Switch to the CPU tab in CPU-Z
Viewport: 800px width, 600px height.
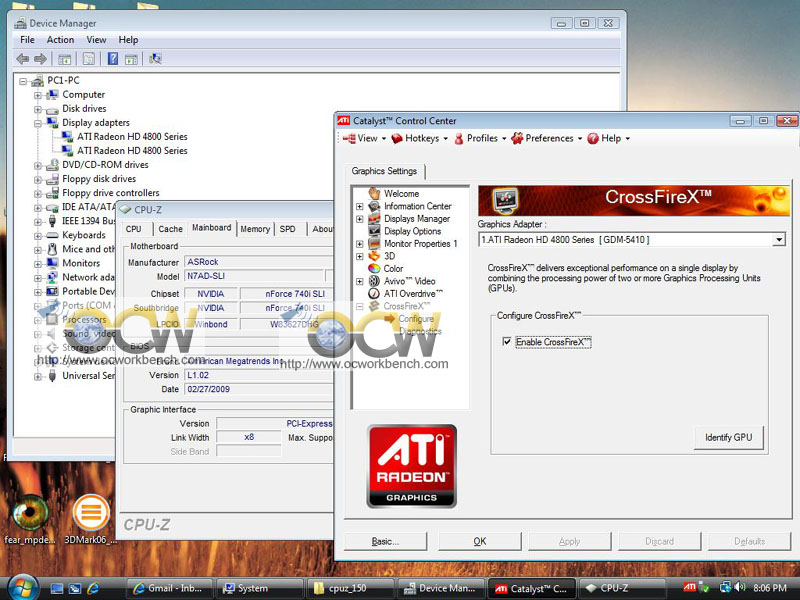tap(134, 229)
